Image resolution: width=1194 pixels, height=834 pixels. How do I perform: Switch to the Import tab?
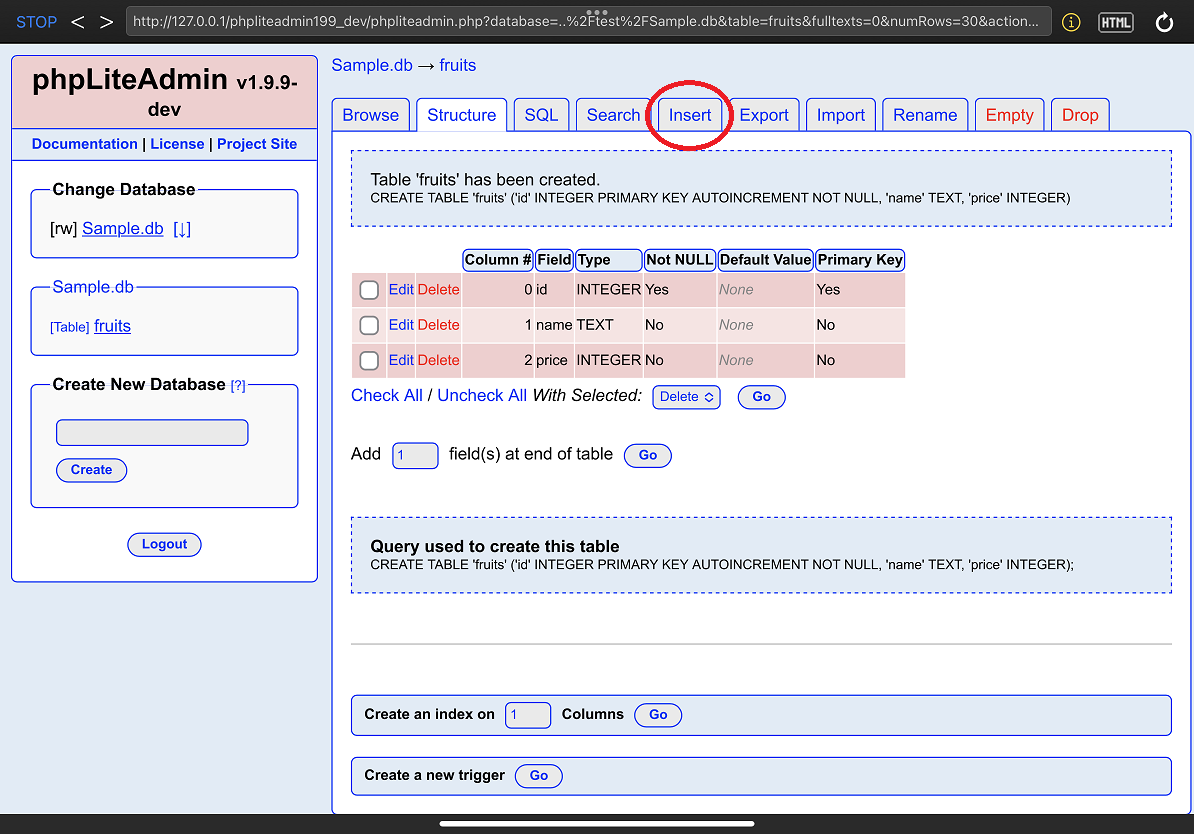coord(841,115)
